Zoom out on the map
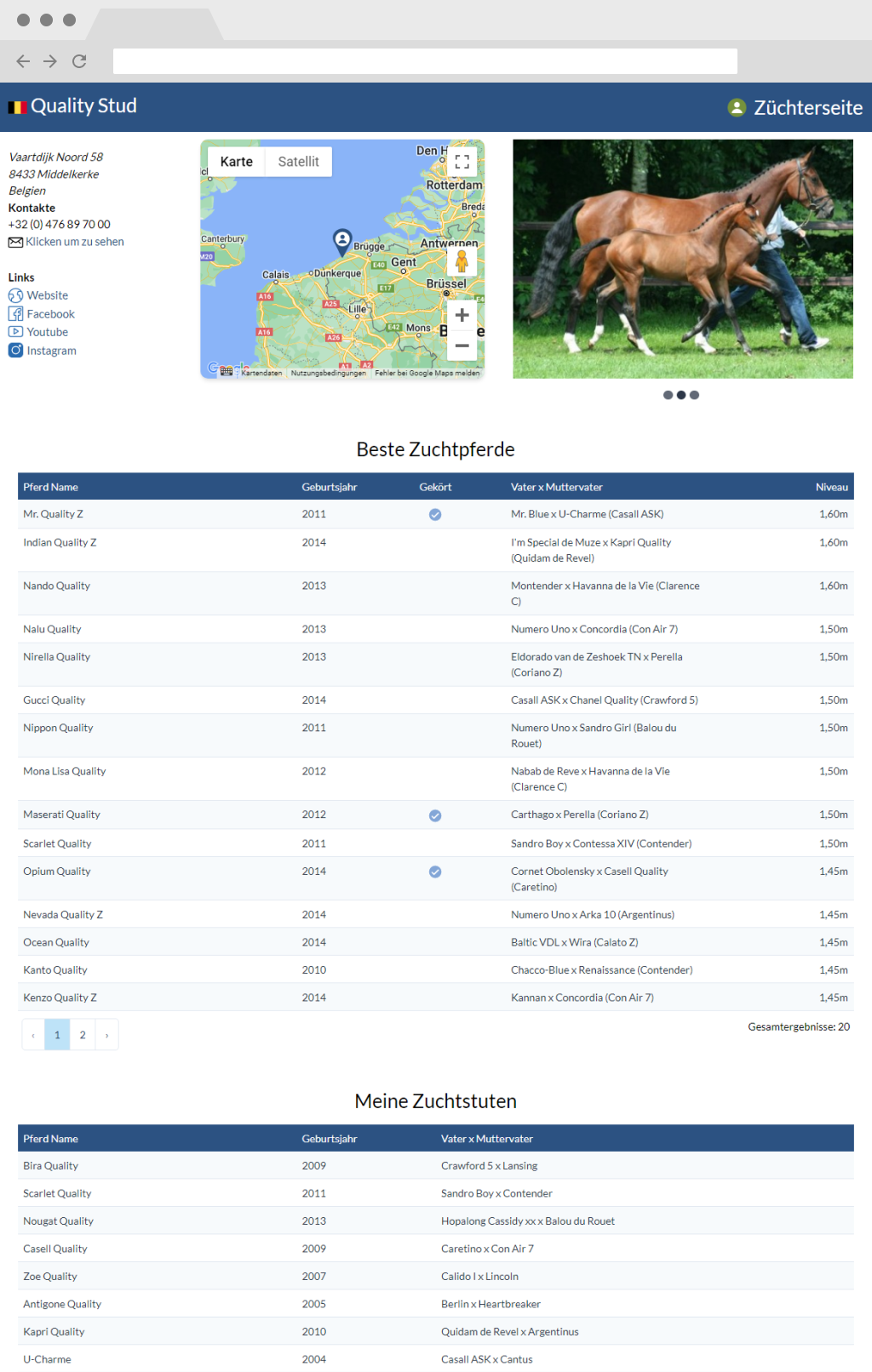 (462, 346)
